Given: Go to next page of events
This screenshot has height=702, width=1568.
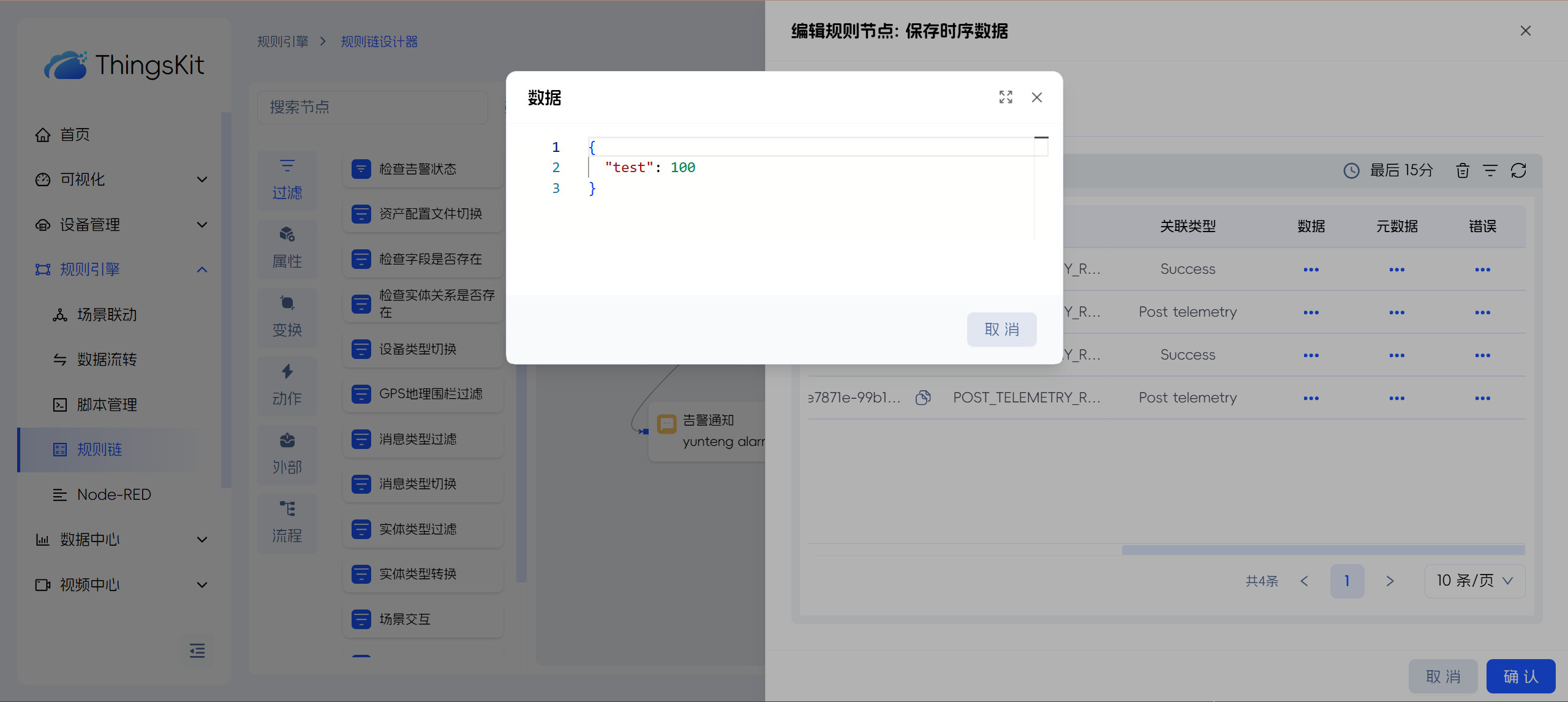Looking at the screenshot, I should [x=1390, y=581].
